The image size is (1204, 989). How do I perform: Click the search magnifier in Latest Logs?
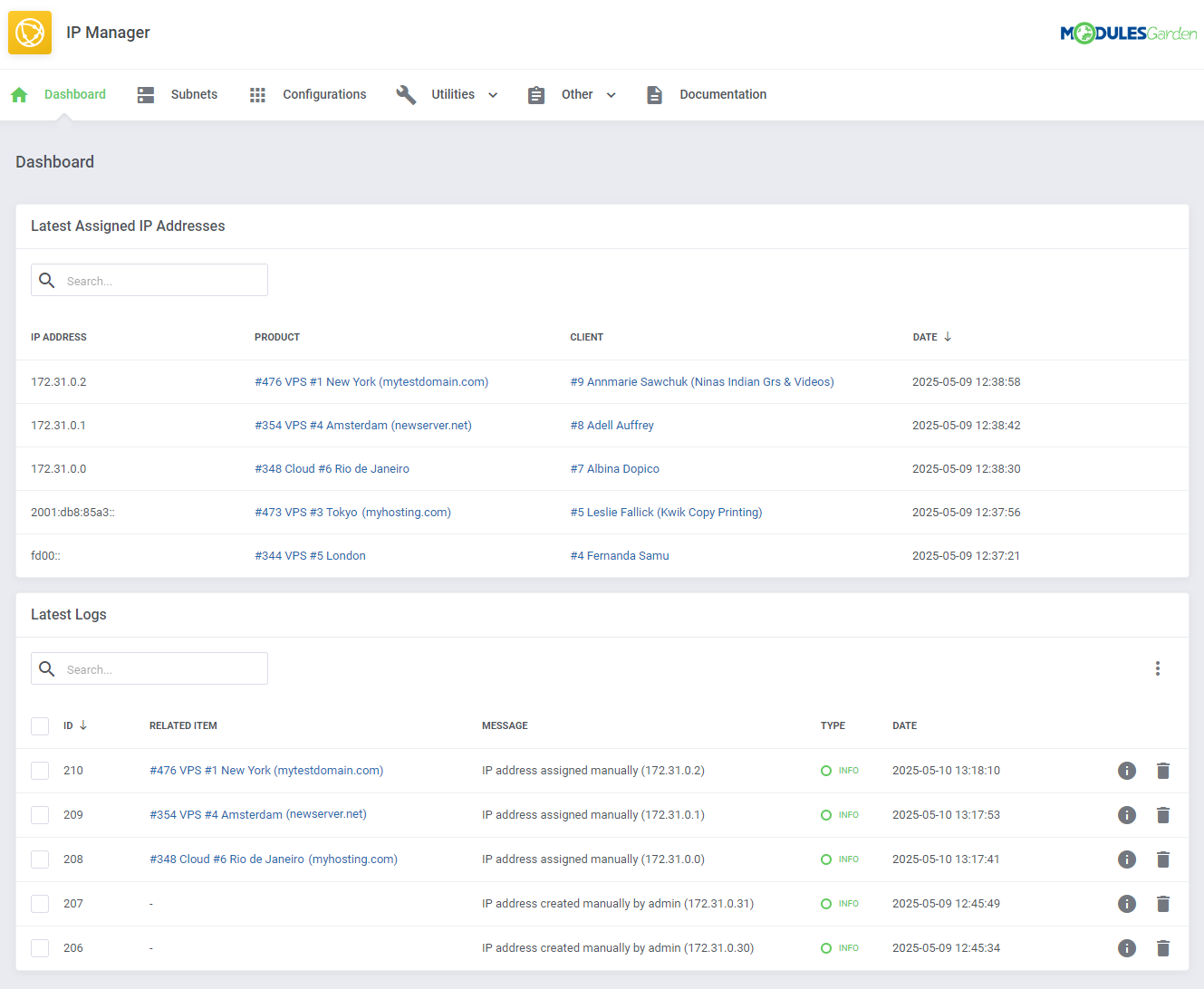(47, 668)
